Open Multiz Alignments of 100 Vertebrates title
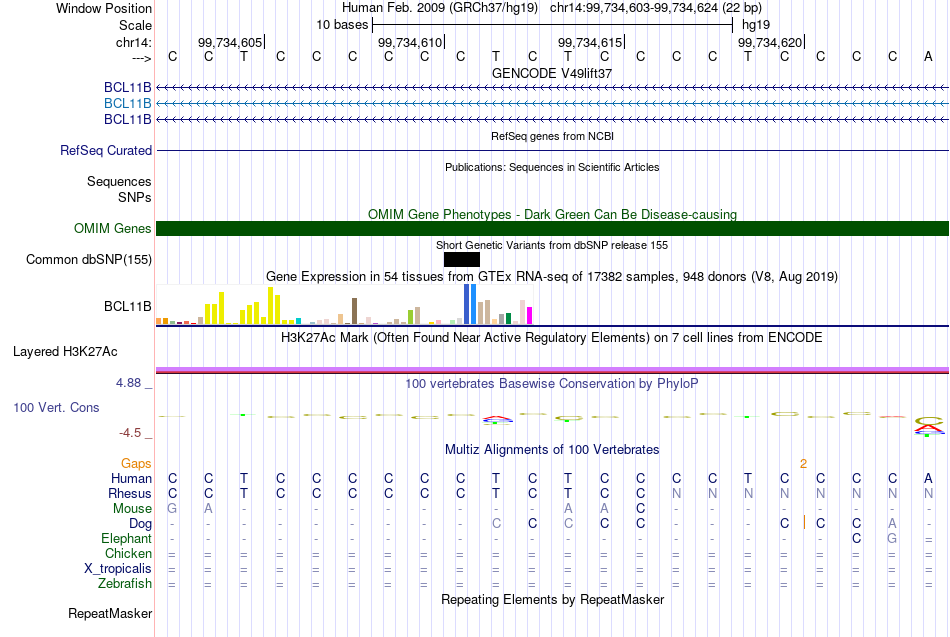The width and height of the screenshot is (950, 637). [552, 450]
